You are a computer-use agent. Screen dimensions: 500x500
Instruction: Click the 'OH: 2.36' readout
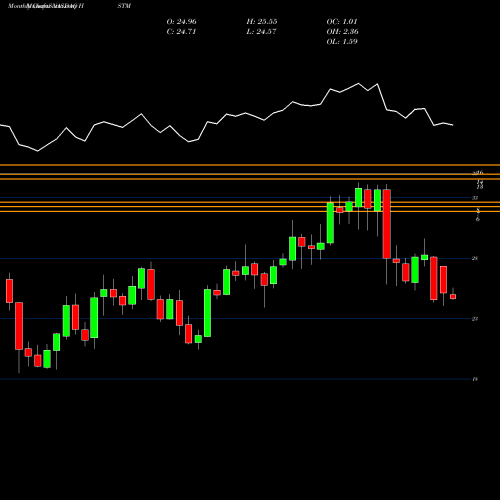(342, 32)
